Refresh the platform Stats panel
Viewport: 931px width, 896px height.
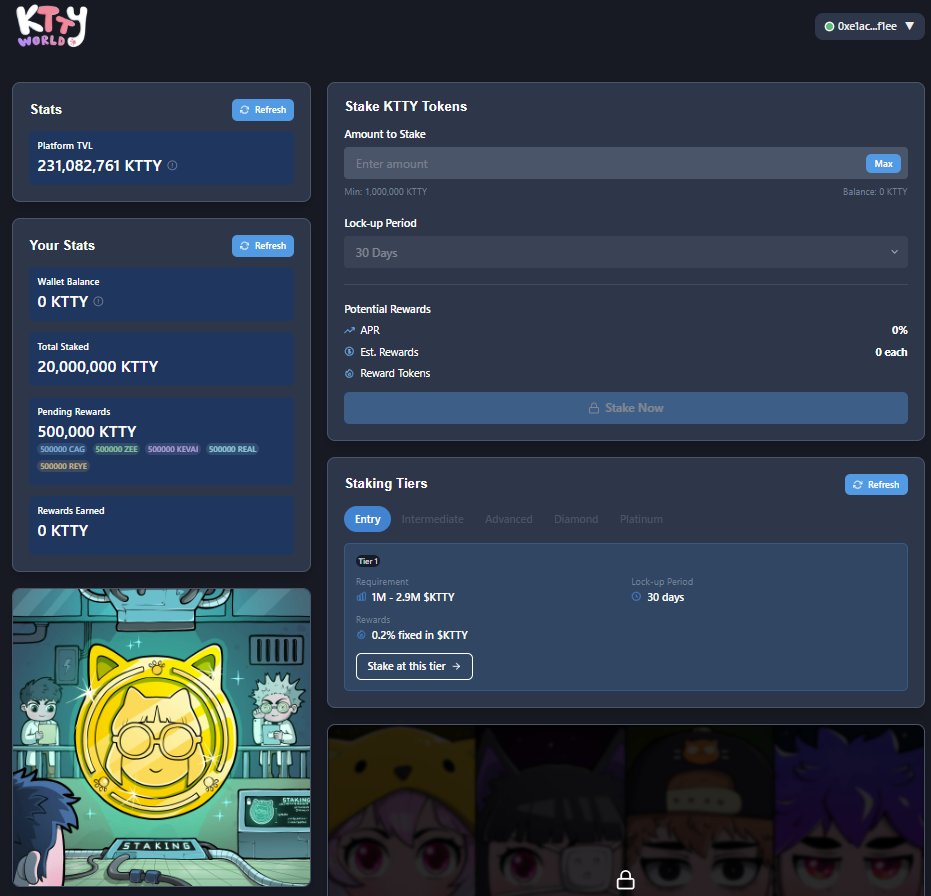click(262, 110)
